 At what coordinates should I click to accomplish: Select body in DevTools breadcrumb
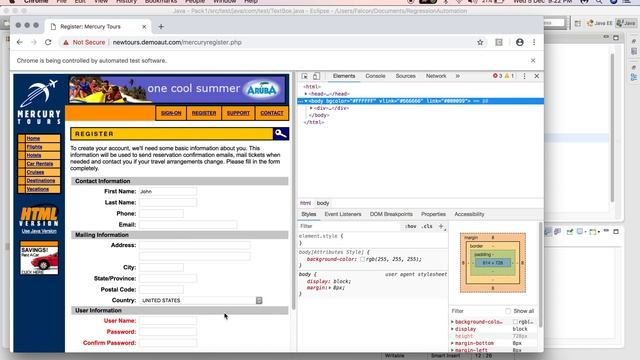click(x=323, y=203)
